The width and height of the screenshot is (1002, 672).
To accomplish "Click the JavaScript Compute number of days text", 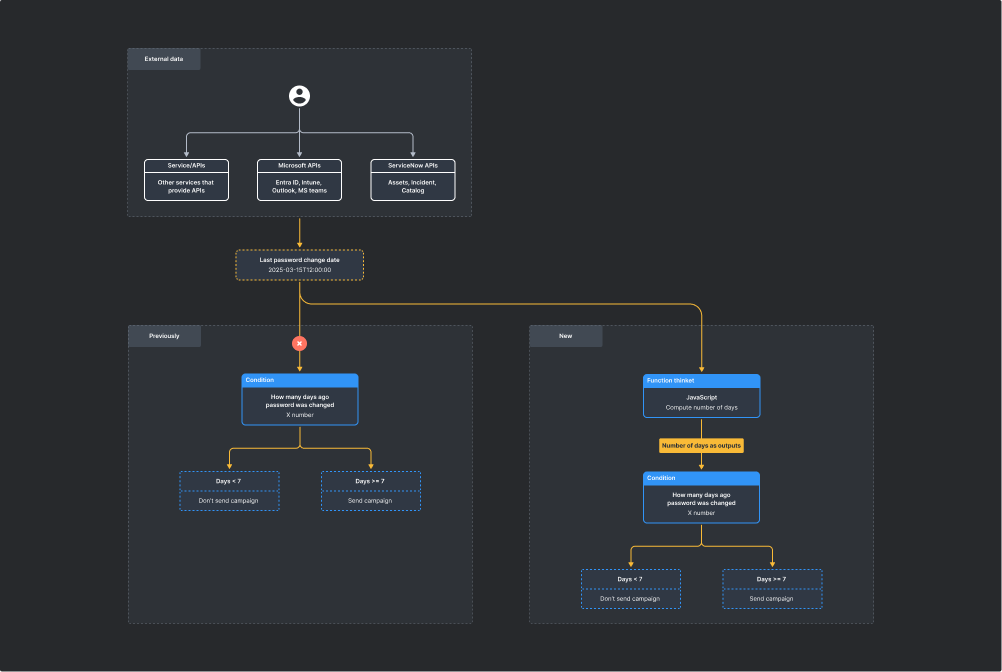I will pyautogui.click(x=701, y=402).
